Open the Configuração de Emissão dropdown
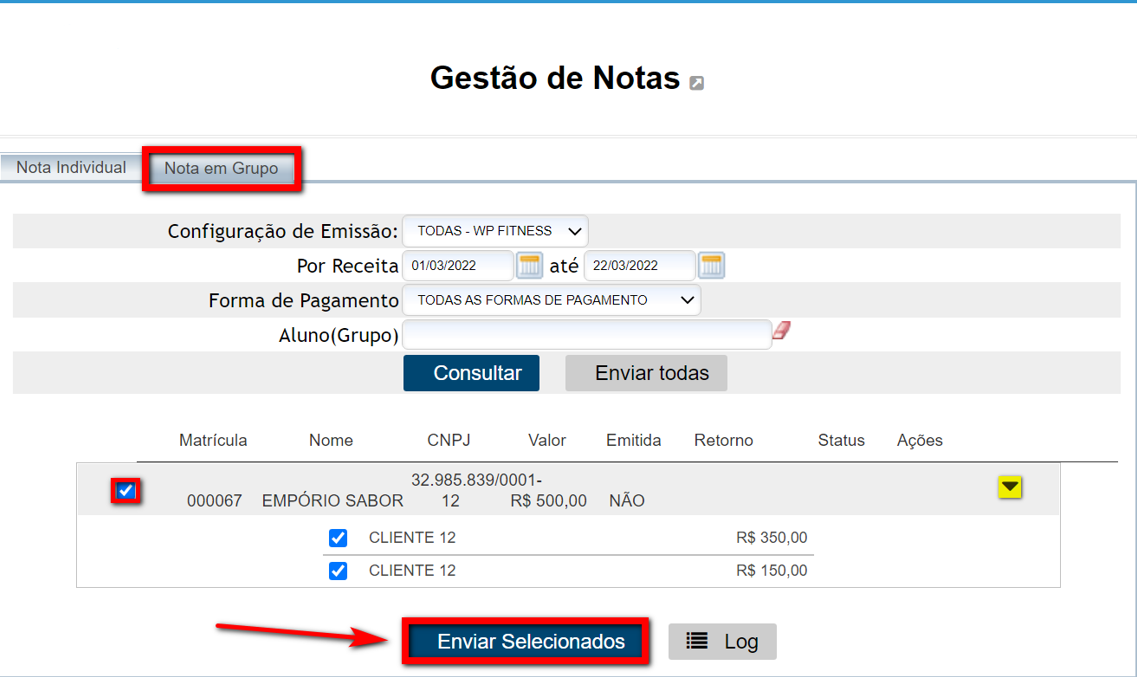The width and height of the screenshot is (1137, 677). click(x=495, y=231)
